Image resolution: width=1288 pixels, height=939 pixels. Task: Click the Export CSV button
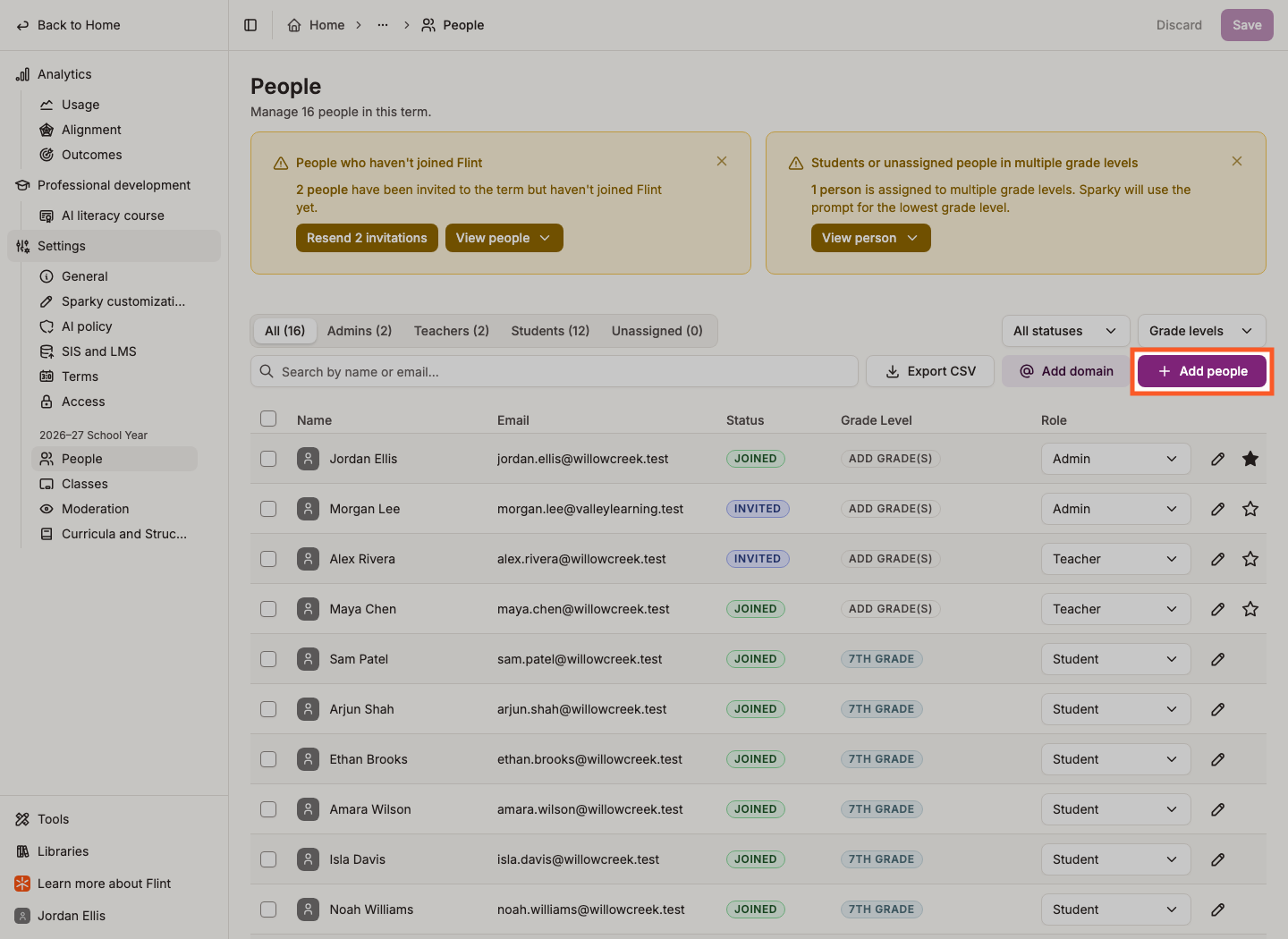click(x=930, y=371)
